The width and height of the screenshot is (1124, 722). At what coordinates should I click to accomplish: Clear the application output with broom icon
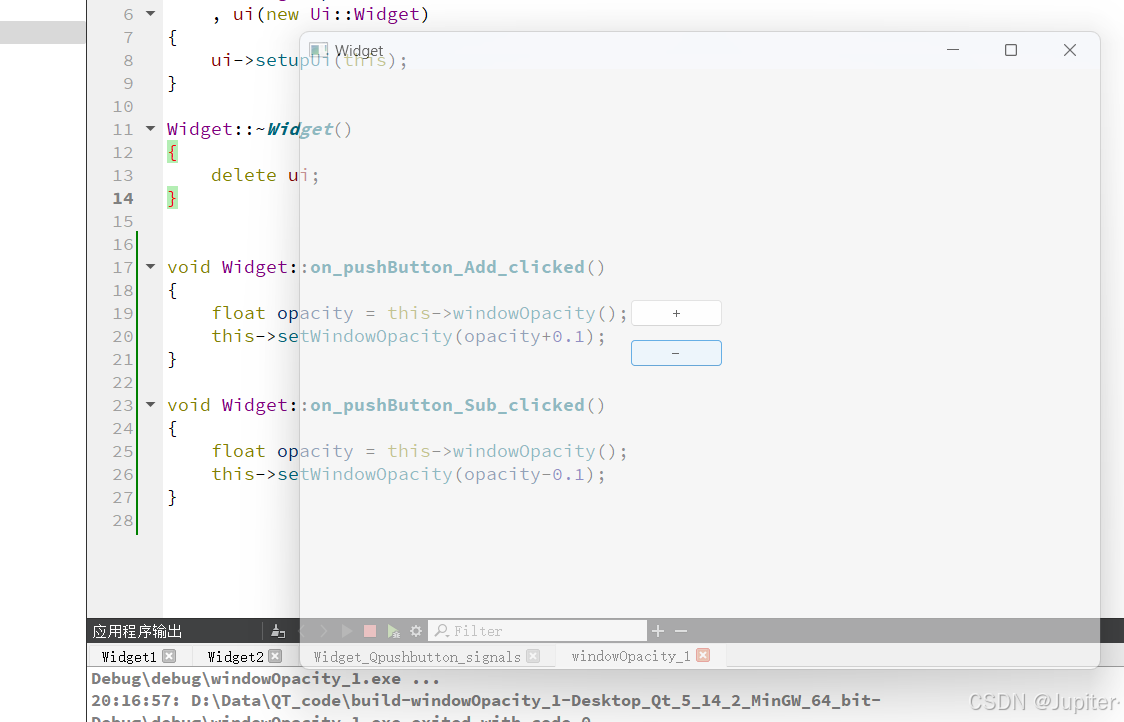pos(279,631)
